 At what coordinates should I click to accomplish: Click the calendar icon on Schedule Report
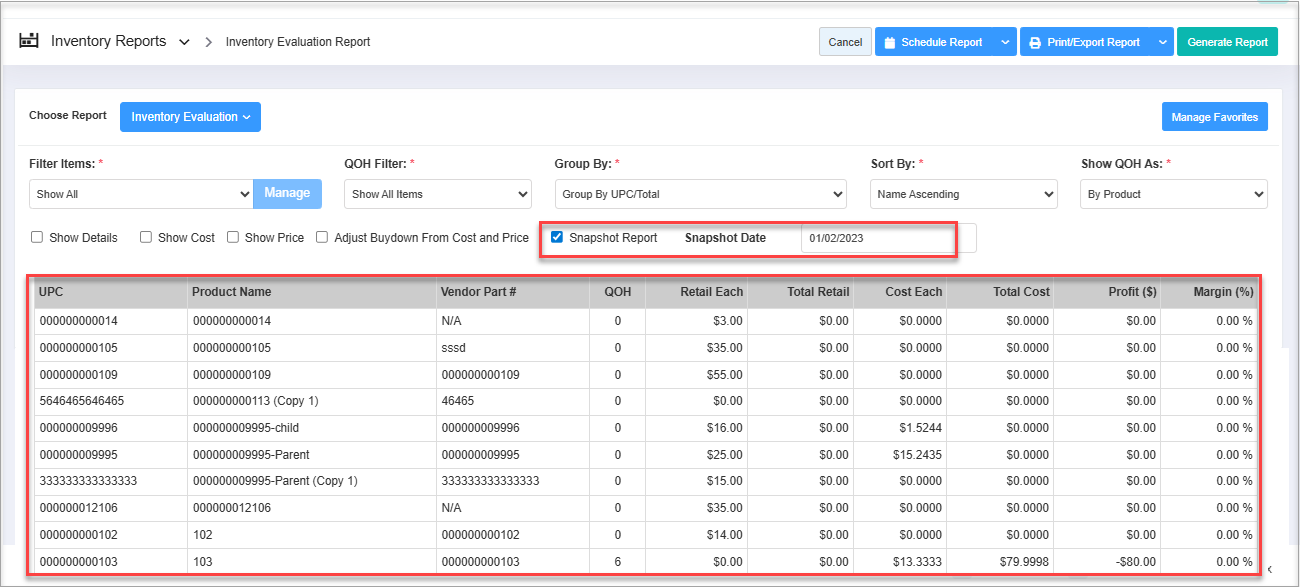889,42
